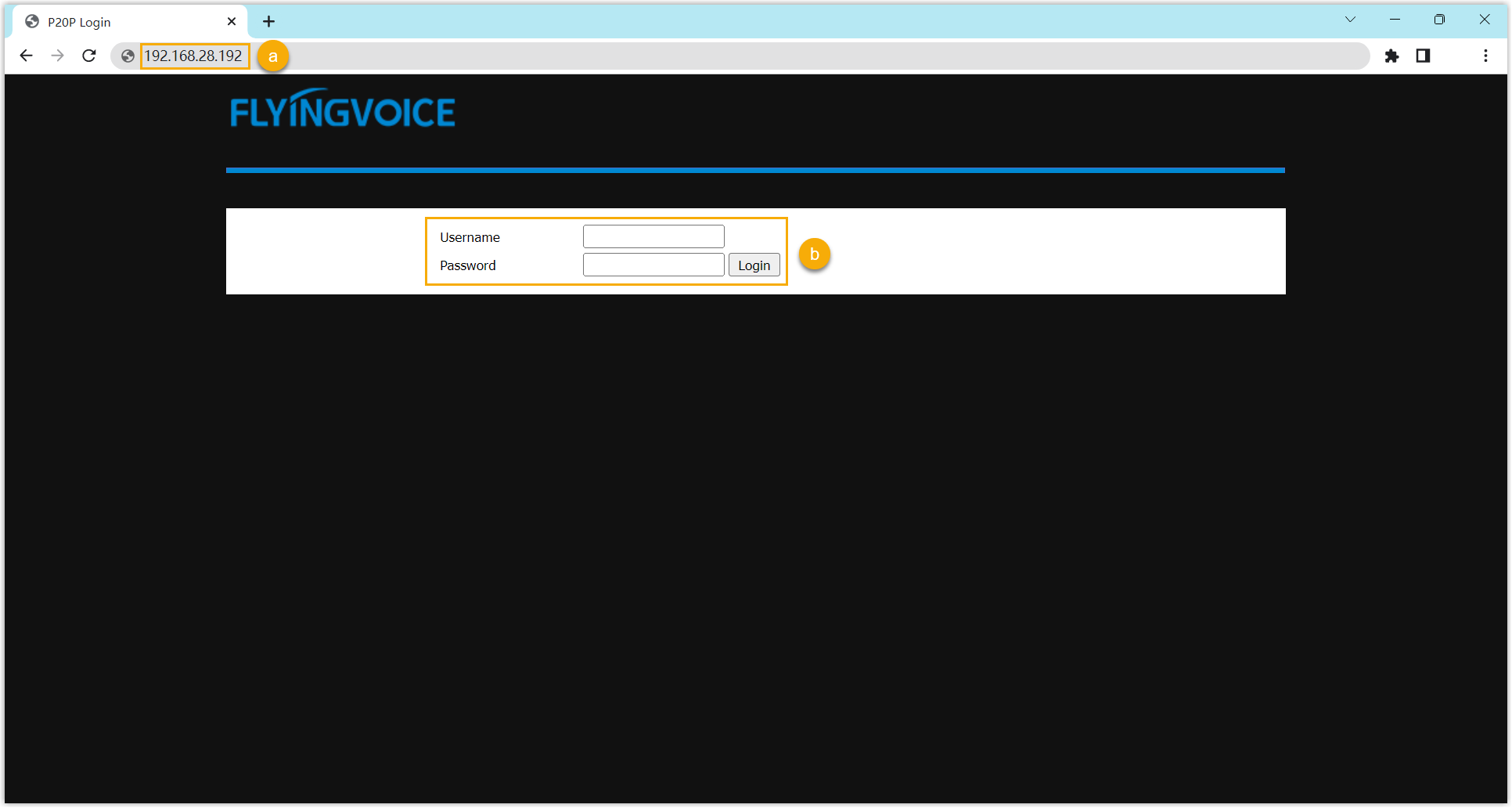The image size is (1512, 808).
Task: Expand the tab search chevron
Action: pos(1350,20)
